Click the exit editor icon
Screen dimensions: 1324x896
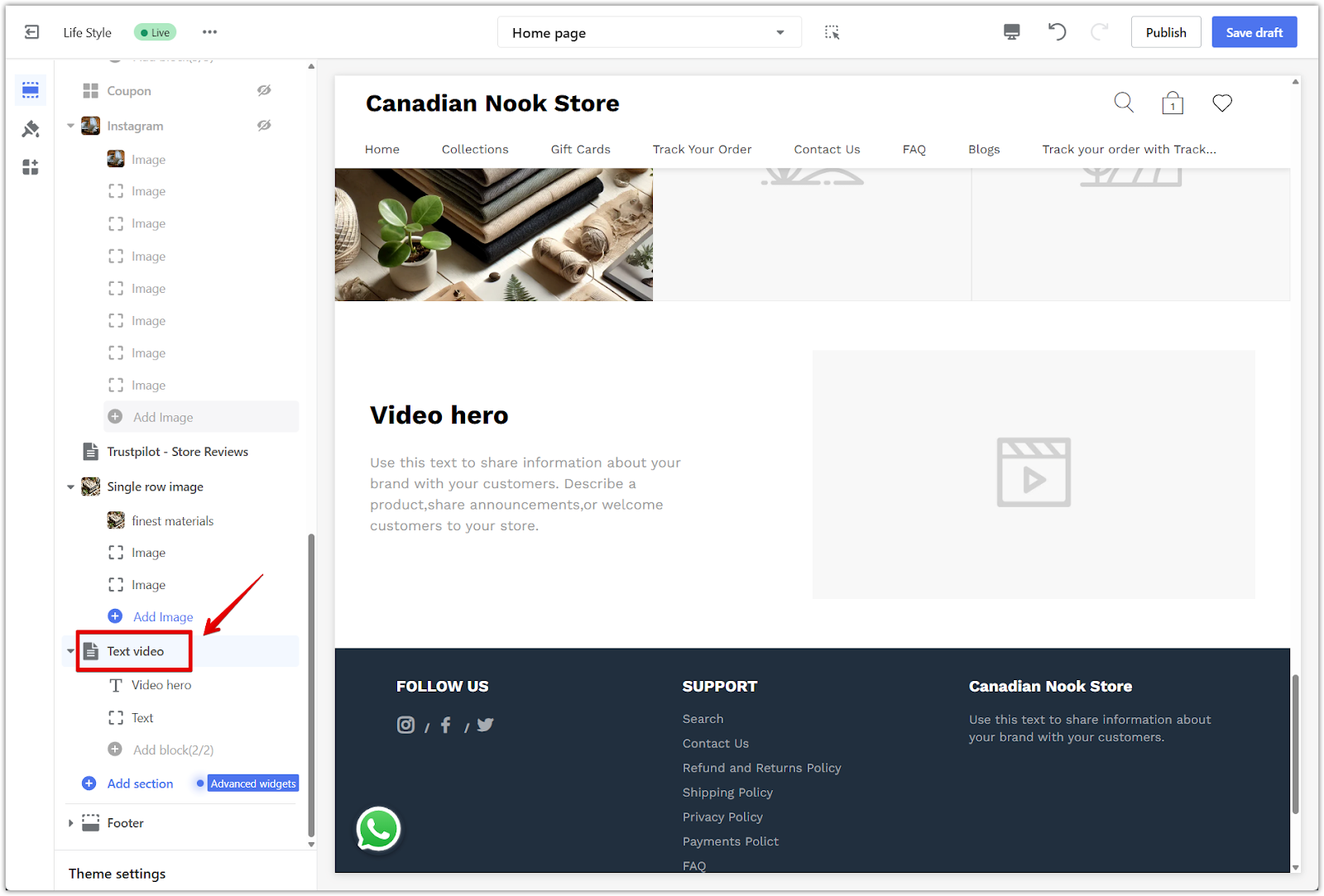pyautogui.click(x=31, y=32)
